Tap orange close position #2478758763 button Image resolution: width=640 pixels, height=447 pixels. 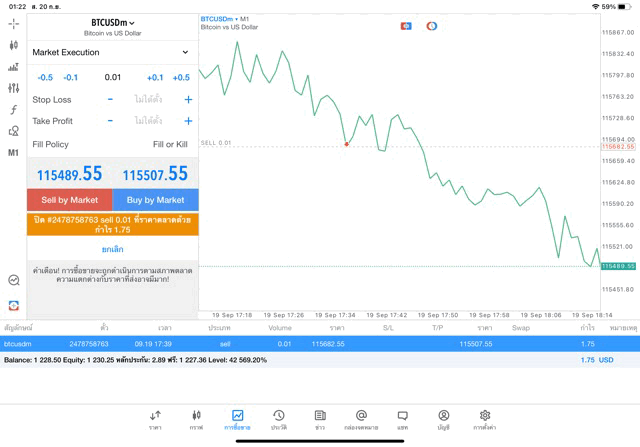pyautogui.click(x=112, y=223)
